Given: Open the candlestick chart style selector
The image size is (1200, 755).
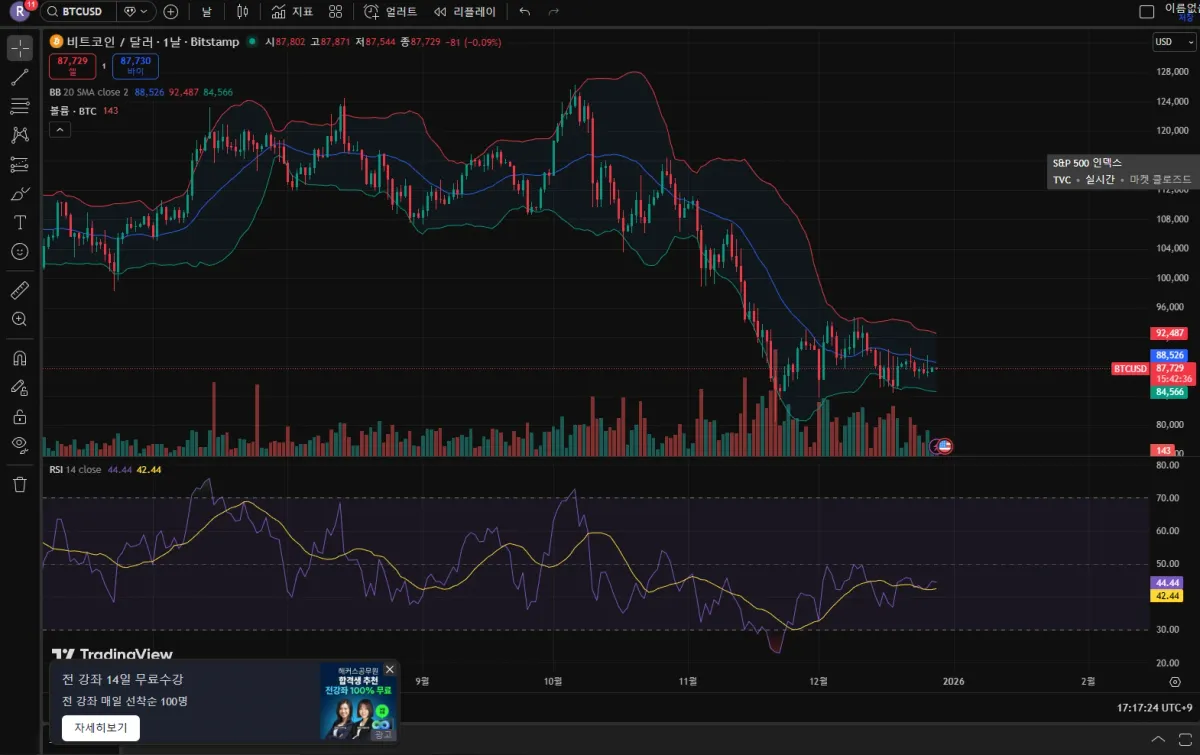Looking at the screenshot, I should 242,12.
